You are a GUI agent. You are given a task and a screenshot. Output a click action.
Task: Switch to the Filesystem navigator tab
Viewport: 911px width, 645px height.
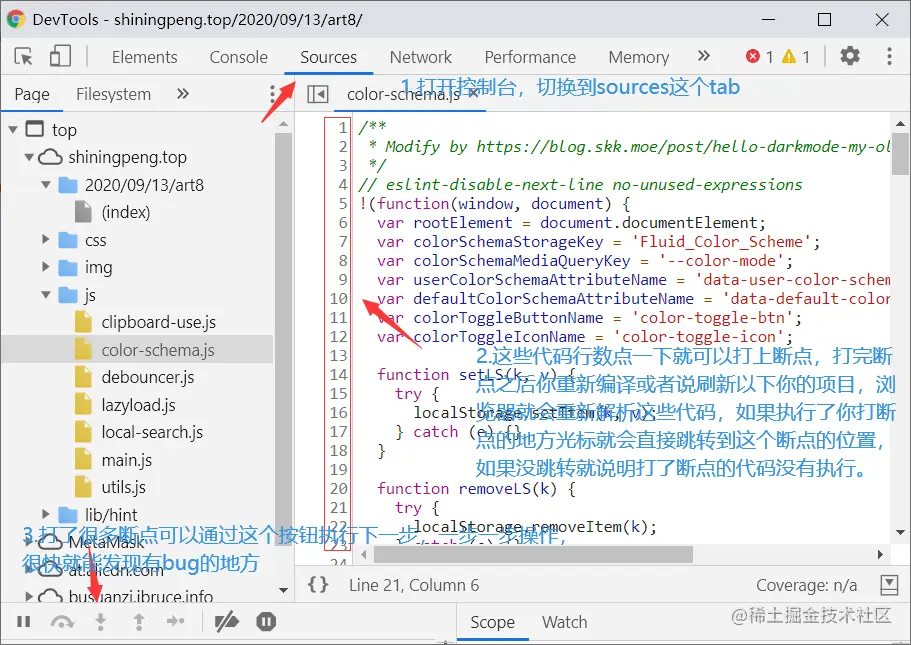113,94
